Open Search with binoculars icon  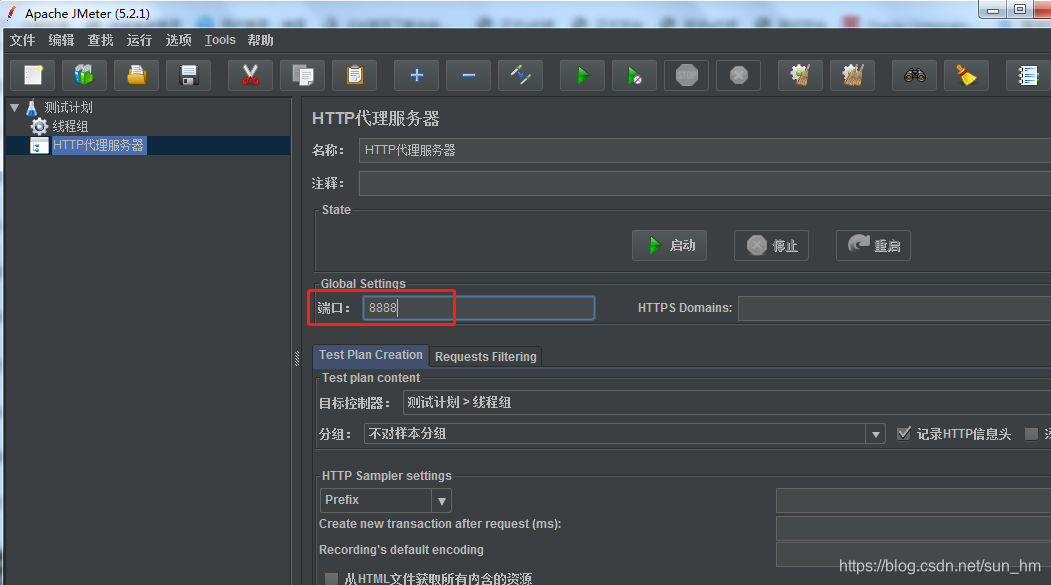914,75
